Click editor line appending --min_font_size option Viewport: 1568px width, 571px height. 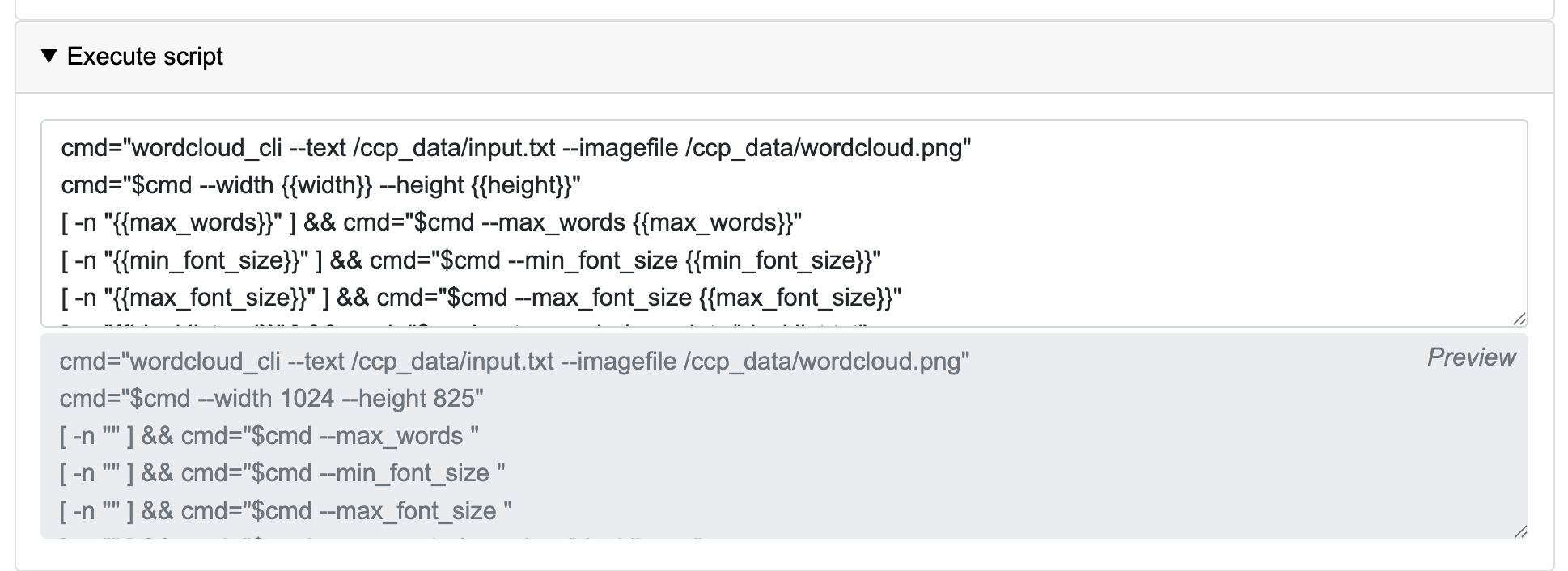471,260
